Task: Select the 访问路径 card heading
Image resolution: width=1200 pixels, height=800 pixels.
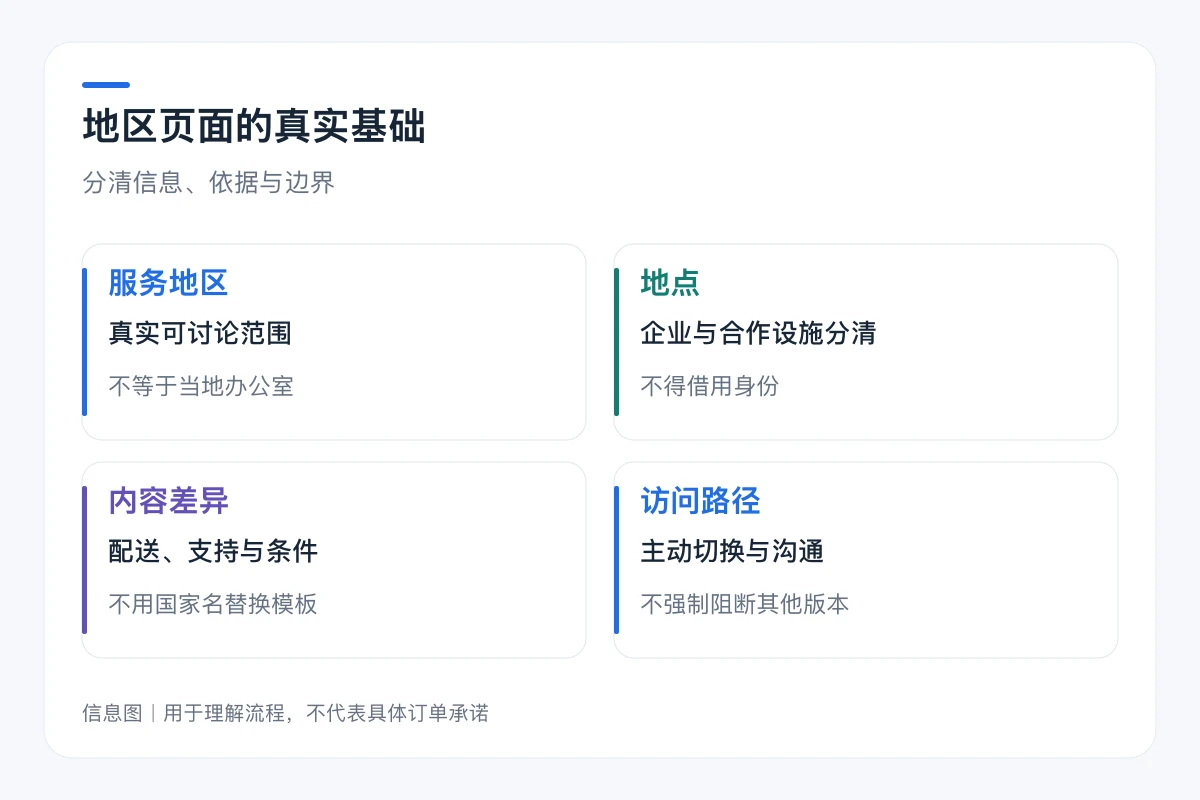Action: tap(700, 501)
